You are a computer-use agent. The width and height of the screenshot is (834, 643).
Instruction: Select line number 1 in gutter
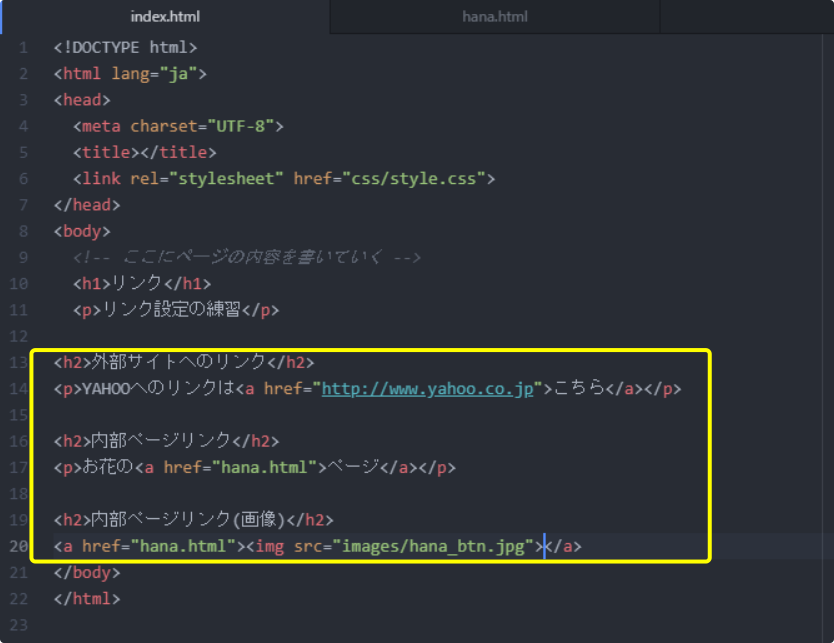click(x=23, y=48)
